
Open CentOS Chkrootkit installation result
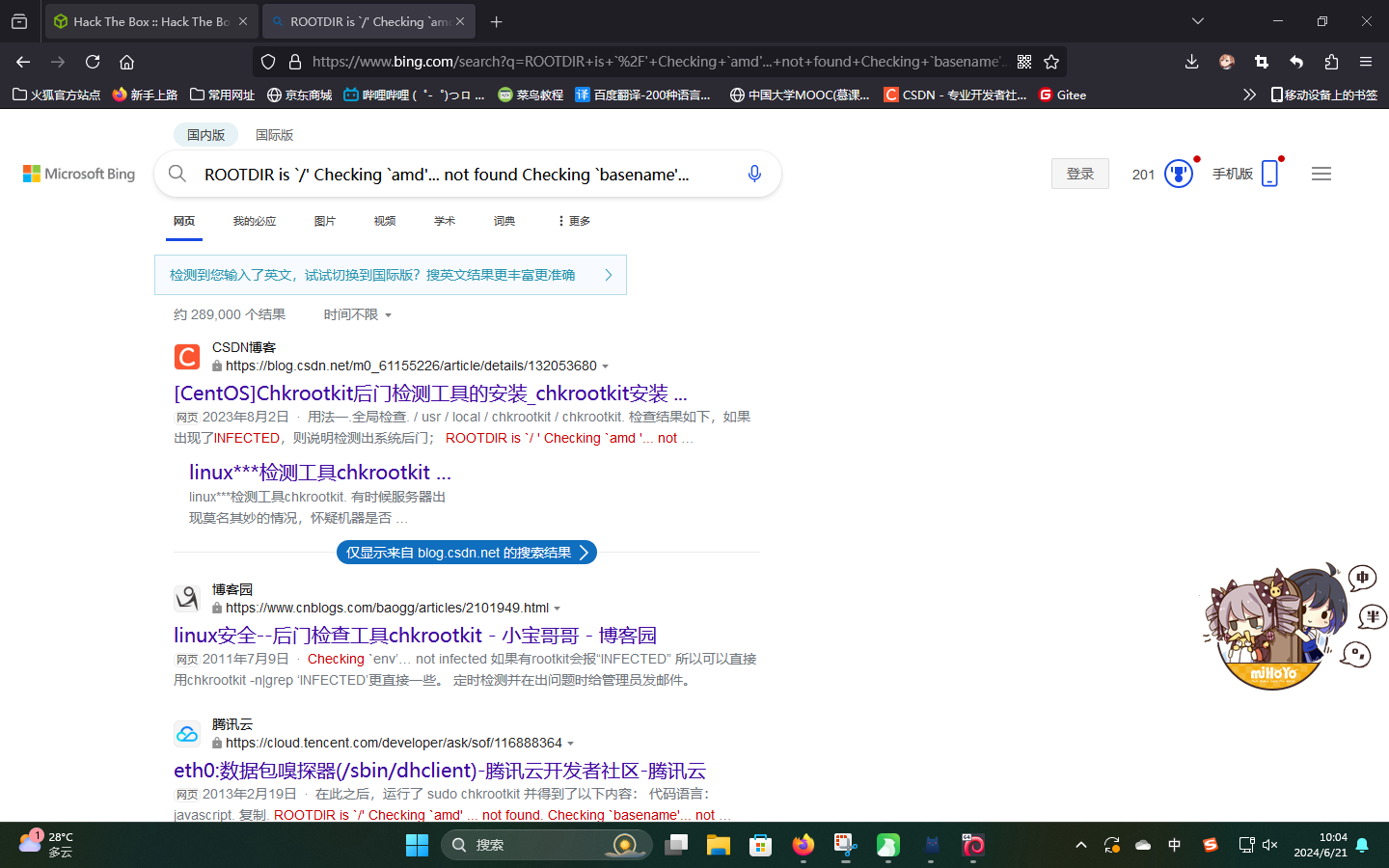(x=430, y=393)
